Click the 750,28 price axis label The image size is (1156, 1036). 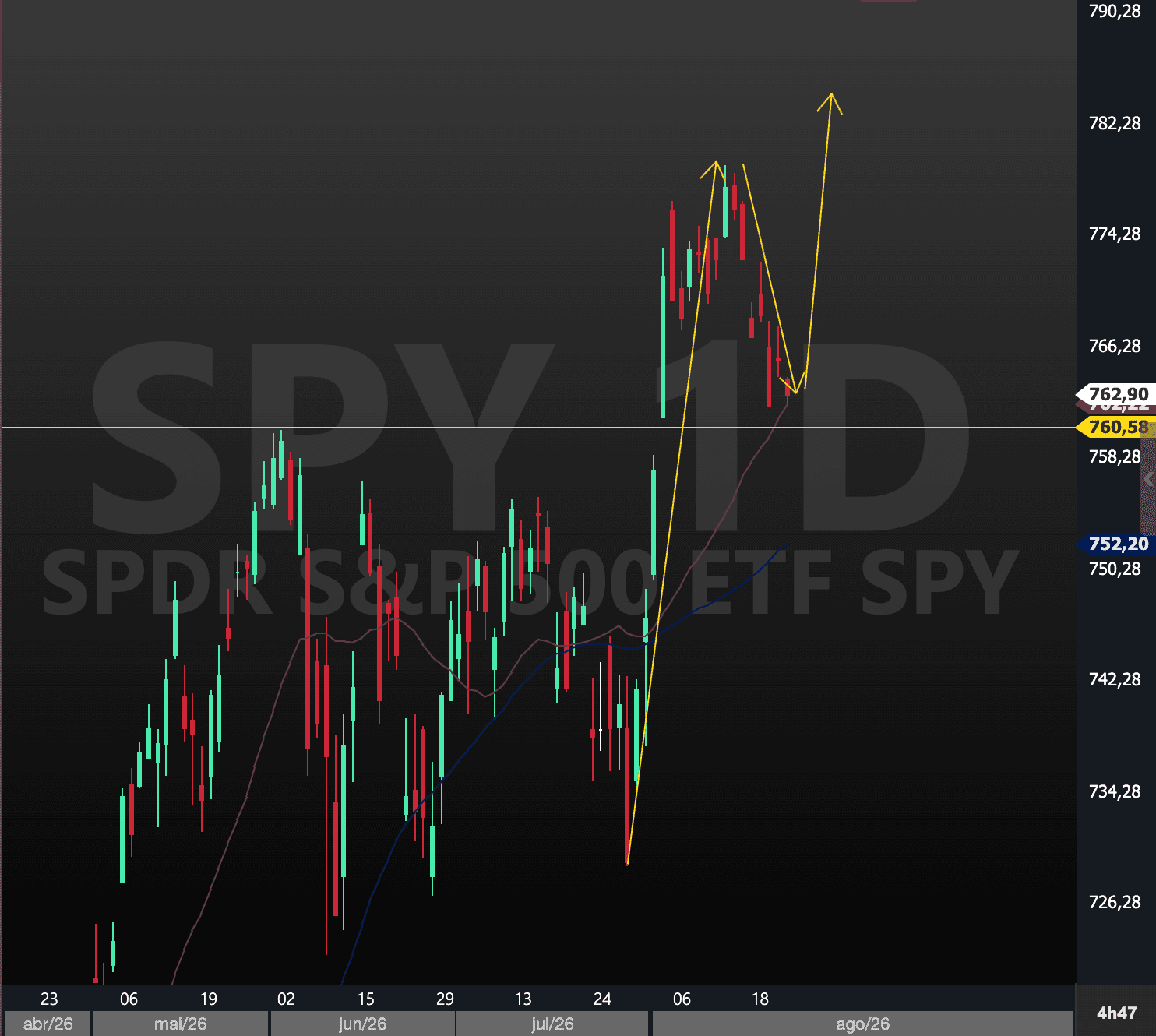click(1115, 569)
